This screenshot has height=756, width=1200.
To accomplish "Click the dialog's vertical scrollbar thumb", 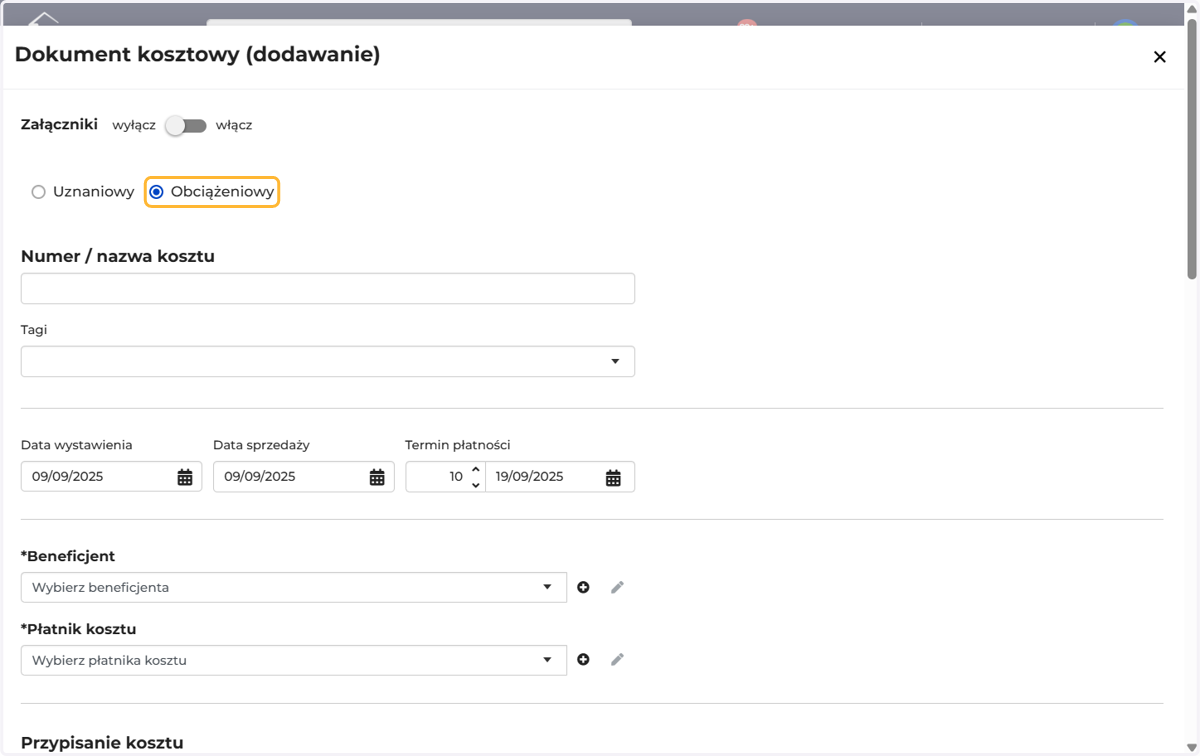I will pyautogui.click(x=1192, y=150).
